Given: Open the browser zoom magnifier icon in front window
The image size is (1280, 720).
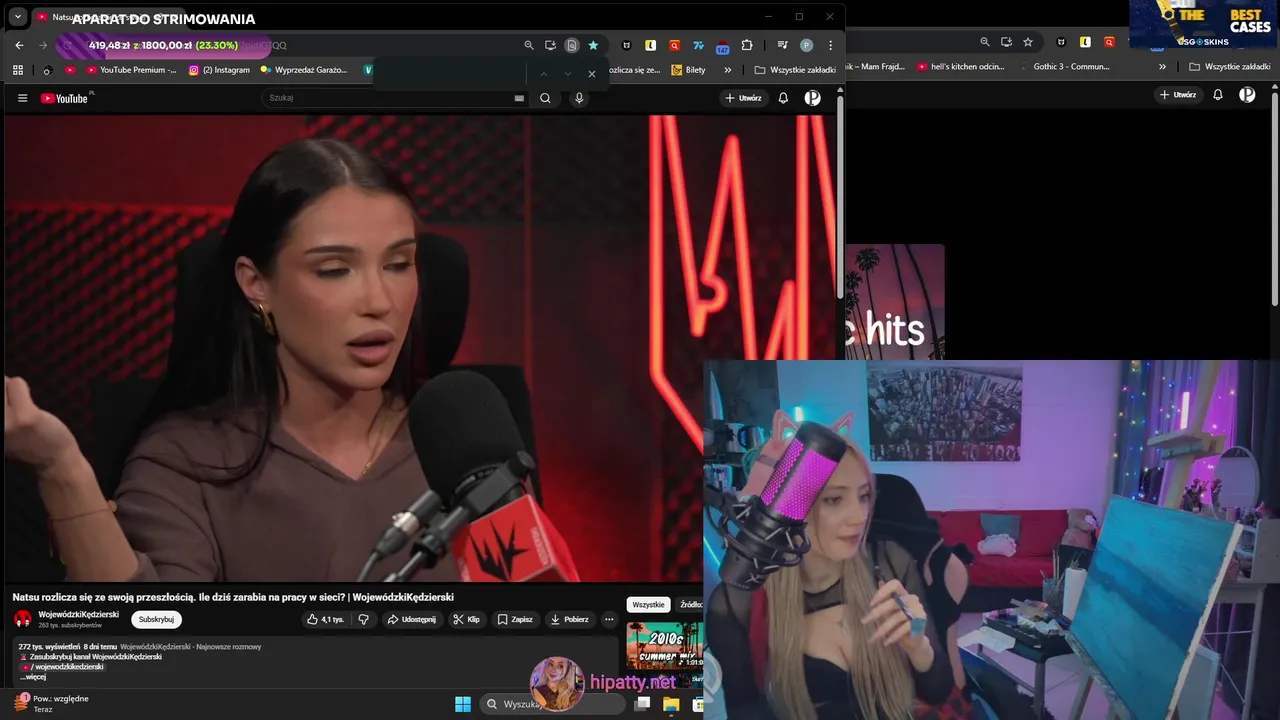Looking at the screenshot, I should (x=529, y=45).
